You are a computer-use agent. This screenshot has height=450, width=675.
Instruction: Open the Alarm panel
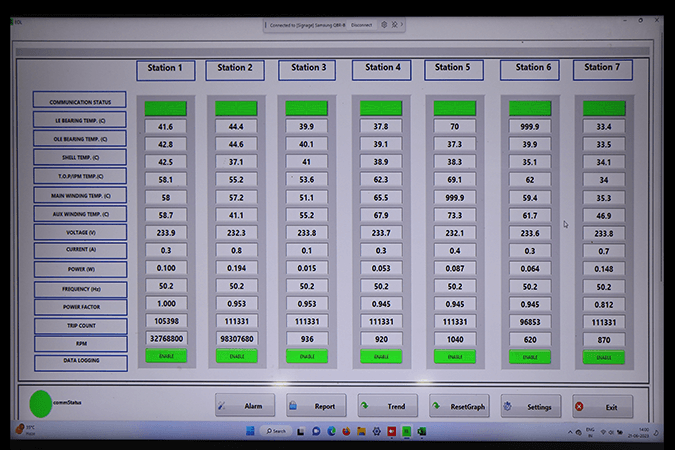pos(245,406)
